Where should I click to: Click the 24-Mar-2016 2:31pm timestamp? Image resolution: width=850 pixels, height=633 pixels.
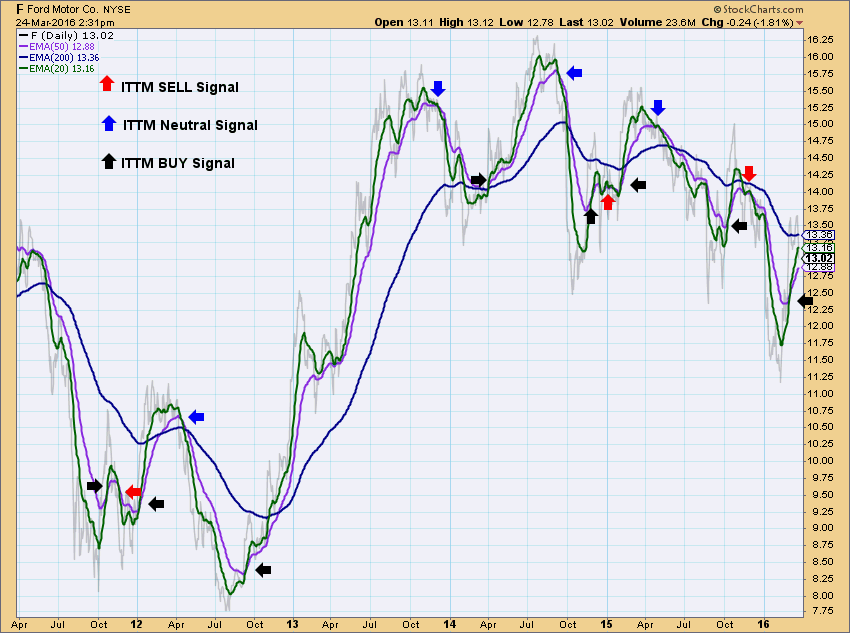(65, 23)
